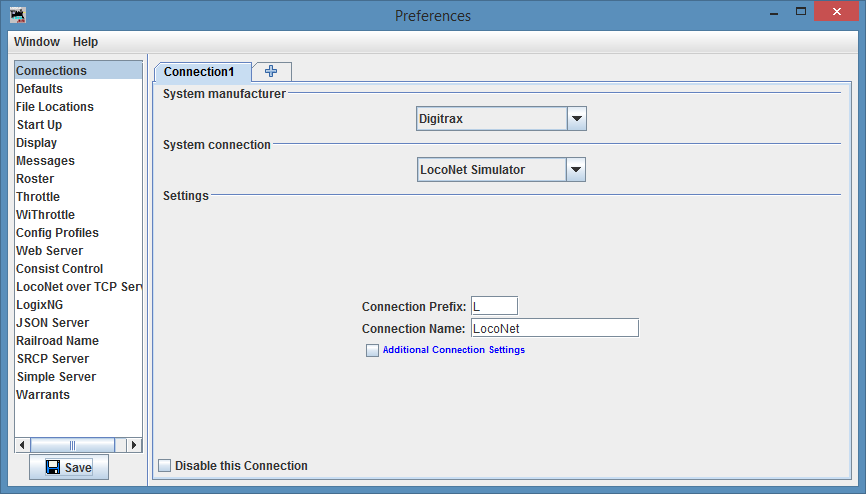Click the Connection Name text field
Viewport: 866px width, 494px height.
click(x=553, y=328)
